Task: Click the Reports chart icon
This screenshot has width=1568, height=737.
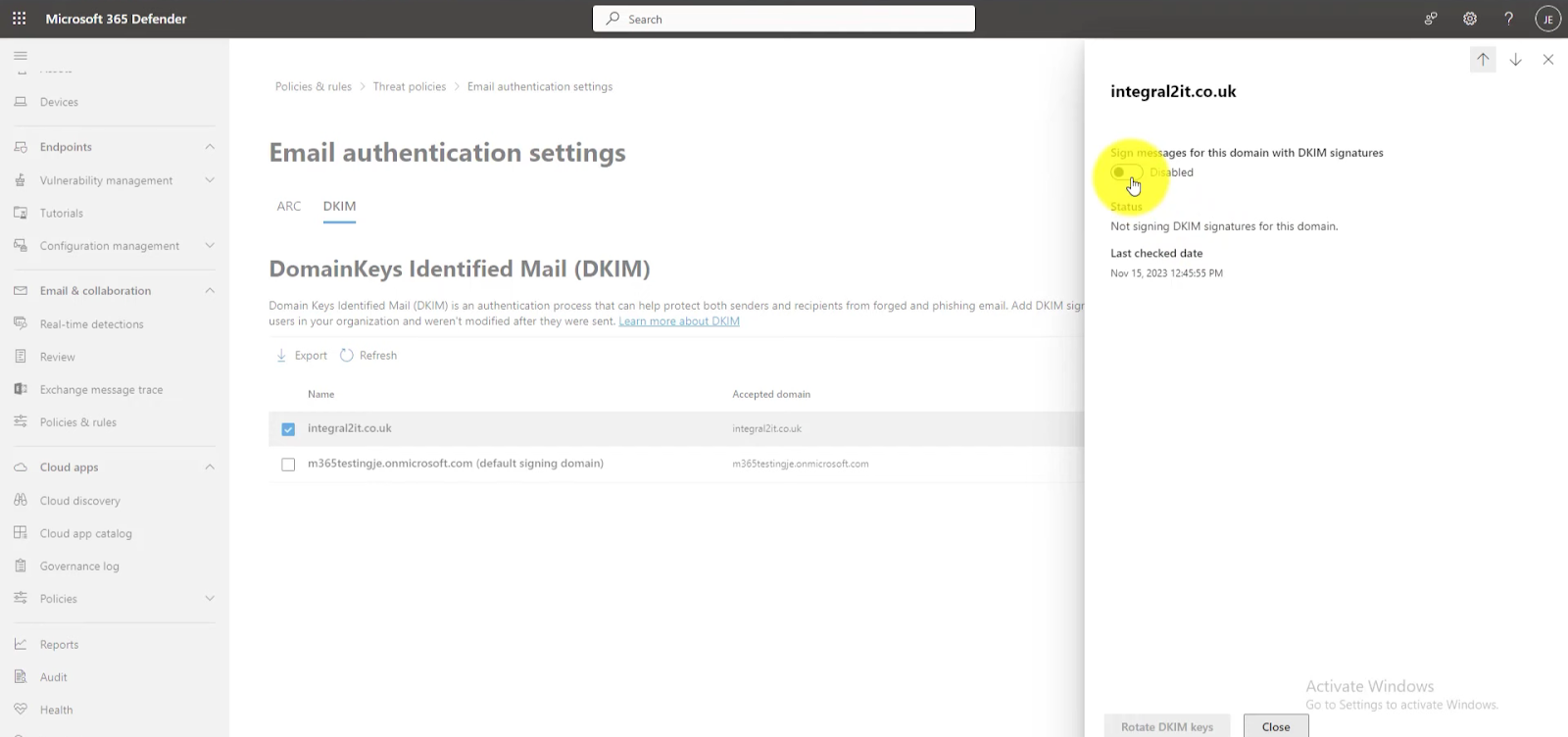Action: point(21,644)
